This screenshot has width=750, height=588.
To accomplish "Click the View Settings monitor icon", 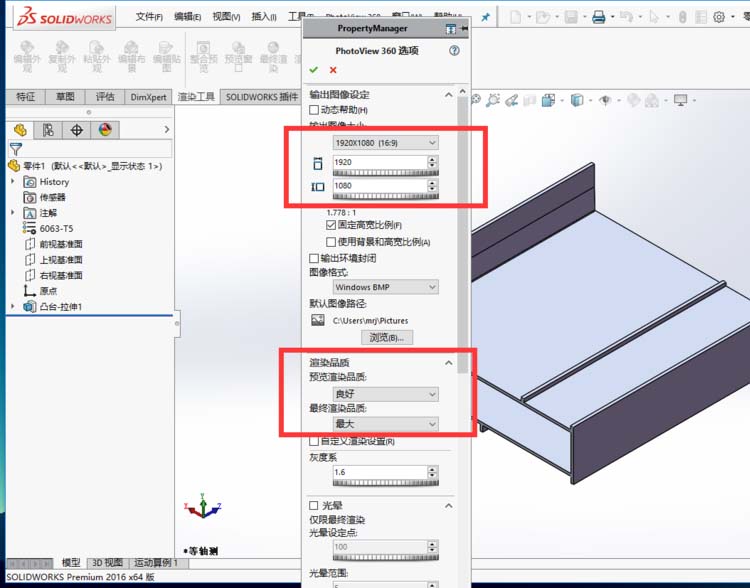I will click(680, 100).
